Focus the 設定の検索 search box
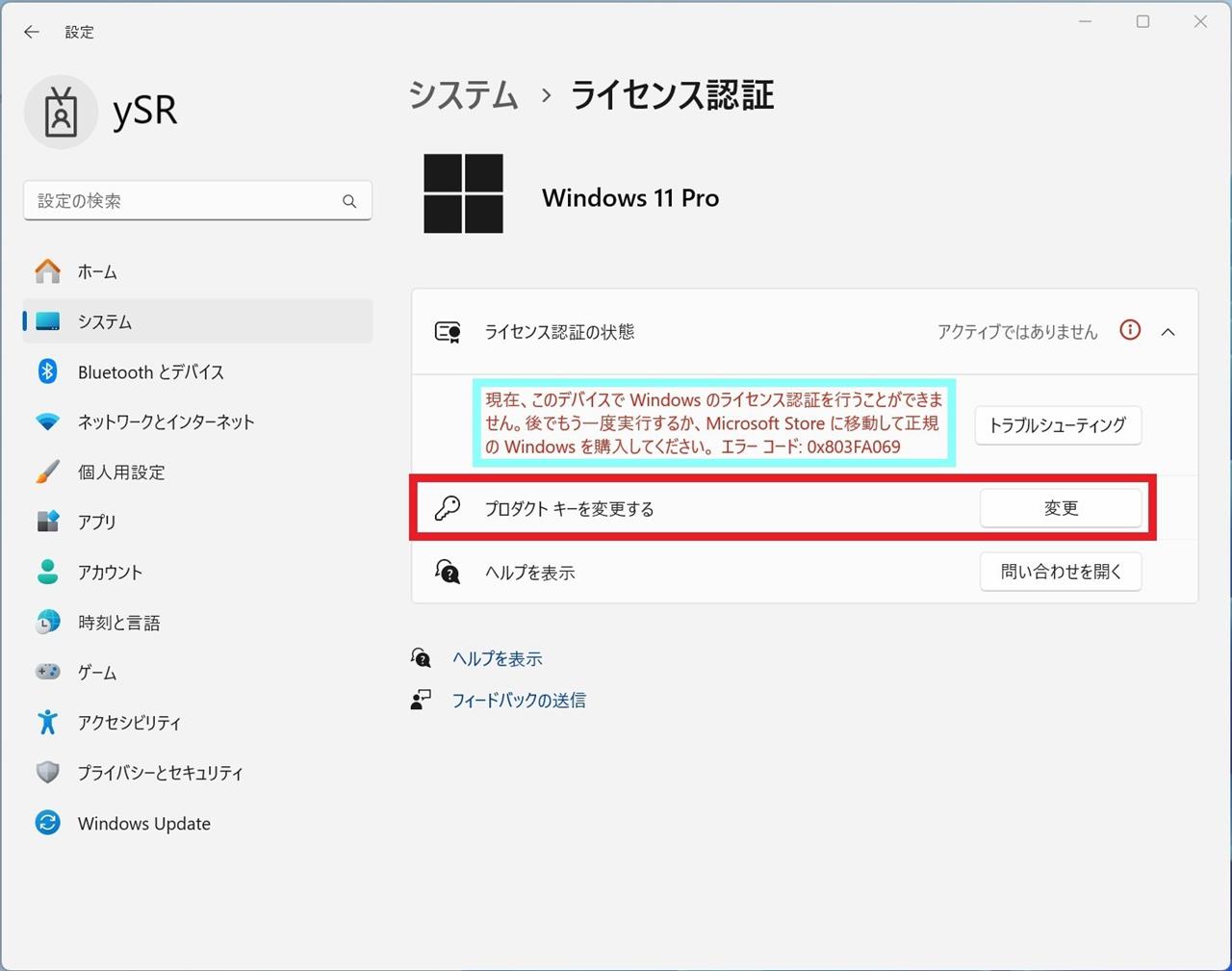 (x=197, y=201)
